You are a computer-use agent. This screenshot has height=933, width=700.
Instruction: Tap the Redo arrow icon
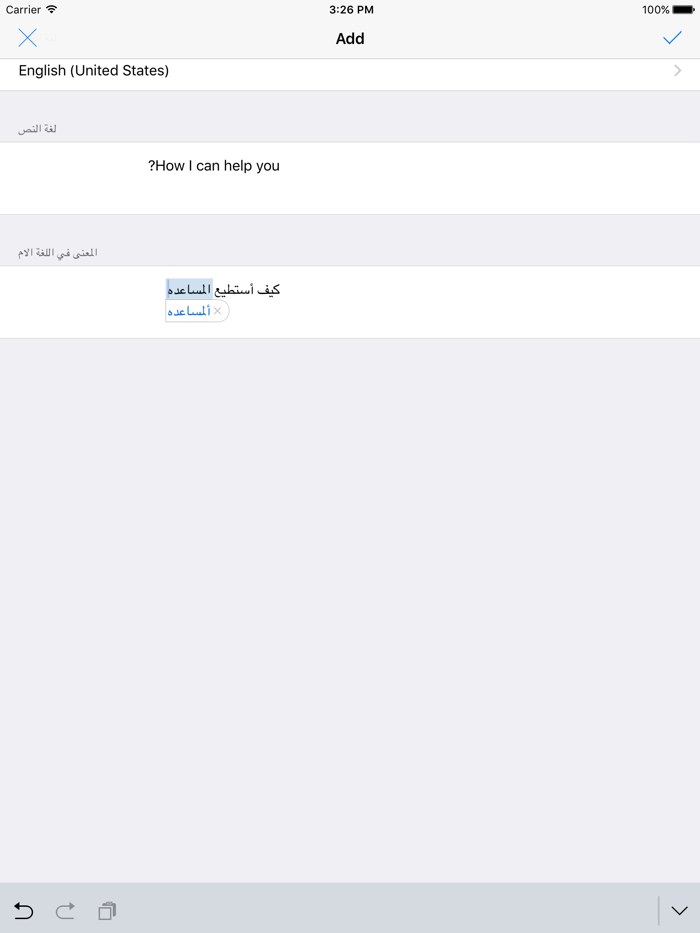tap(64, 911)
